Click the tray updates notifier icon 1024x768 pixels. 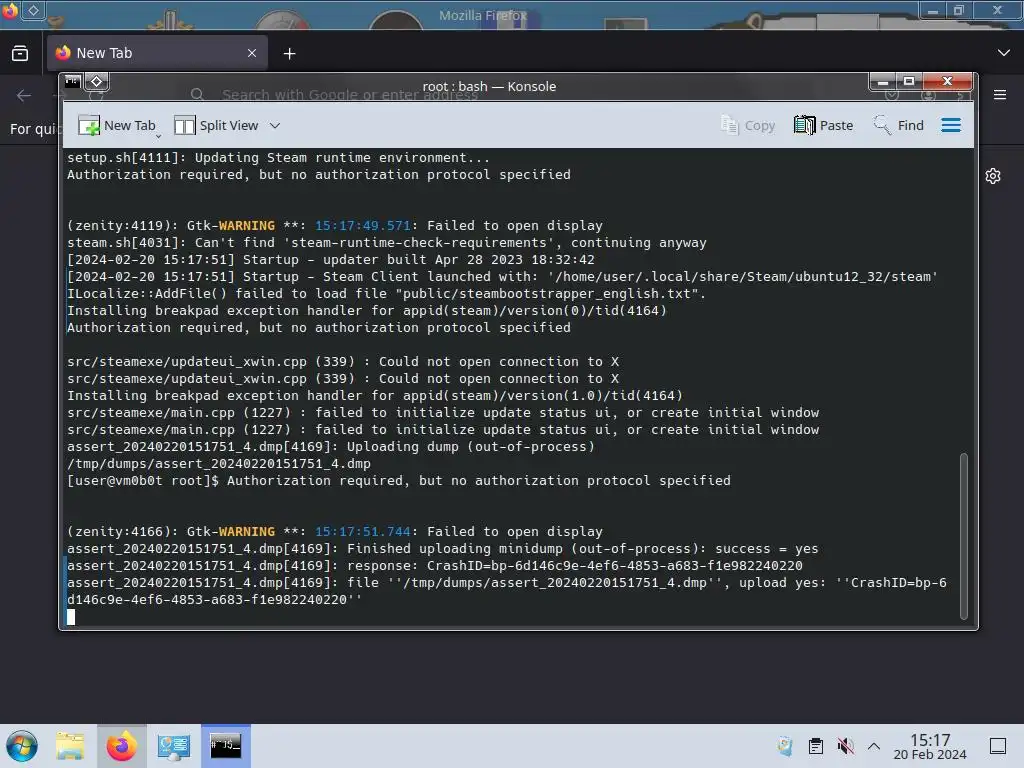click(785, 746)
